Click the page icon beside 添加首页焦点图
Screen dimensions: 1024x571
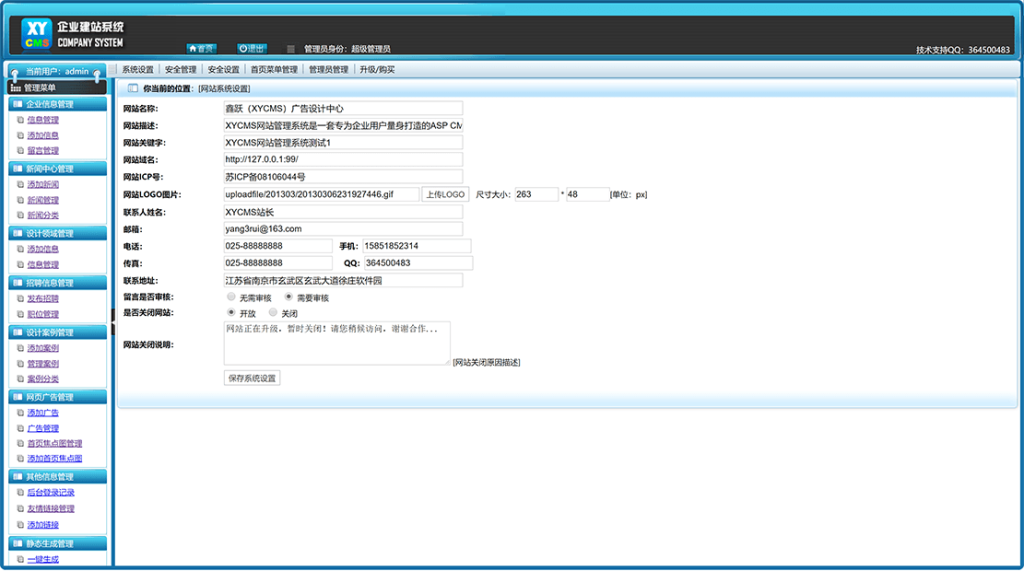click(x=20, y=459)
